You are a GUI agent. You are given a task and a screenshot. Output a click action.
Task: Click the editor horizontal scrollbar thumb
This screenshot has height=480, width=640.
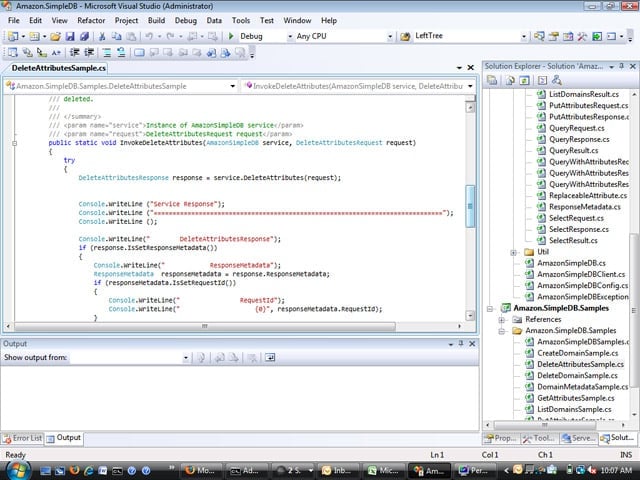205,326
